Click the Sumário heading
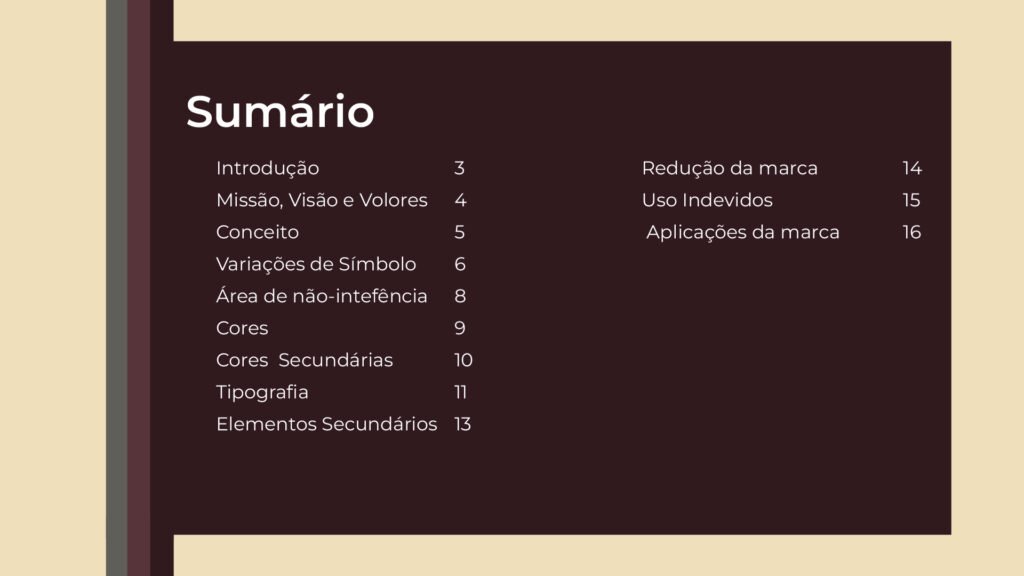This screenshot has width=1024, height=576. [280, 111]
